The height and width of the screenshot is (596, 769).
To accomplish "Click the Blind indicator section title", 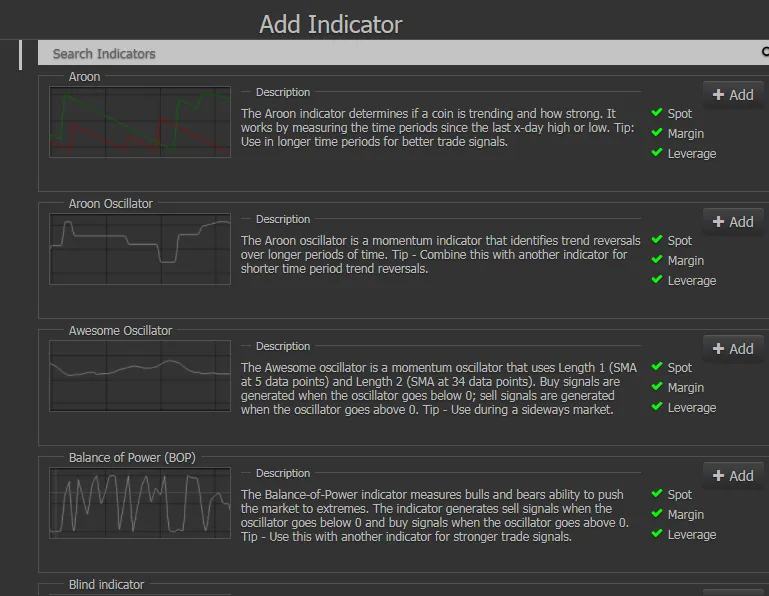I will (106, 585).
